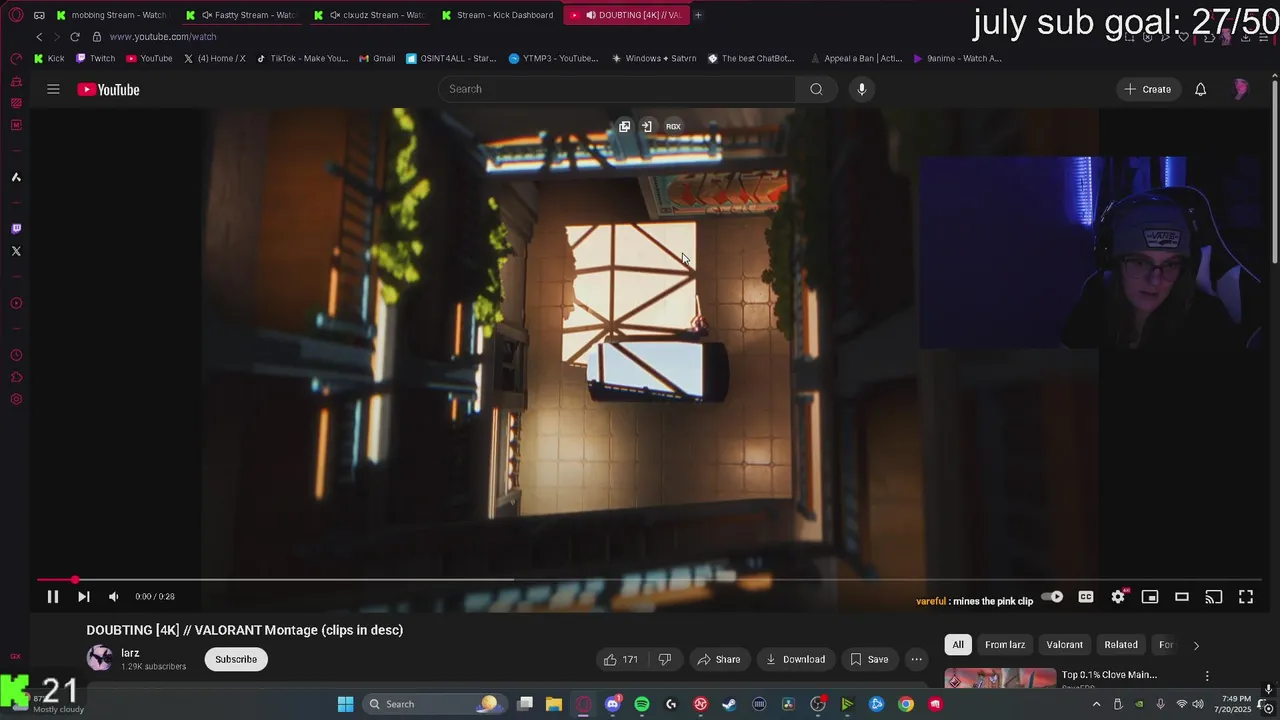The height and width of the screenshot is (720, 1280).
Task: Open more actions three-dot menu under video
Action: 916,659
